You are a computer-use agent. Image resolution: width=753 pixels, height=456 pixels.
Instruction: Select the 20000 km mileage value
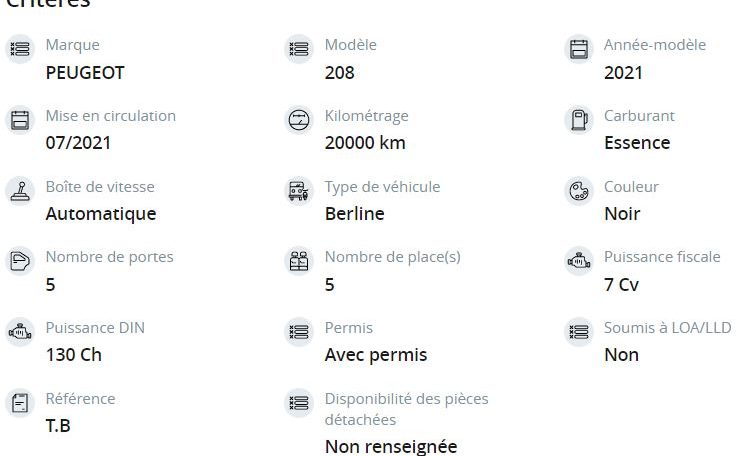365,143
